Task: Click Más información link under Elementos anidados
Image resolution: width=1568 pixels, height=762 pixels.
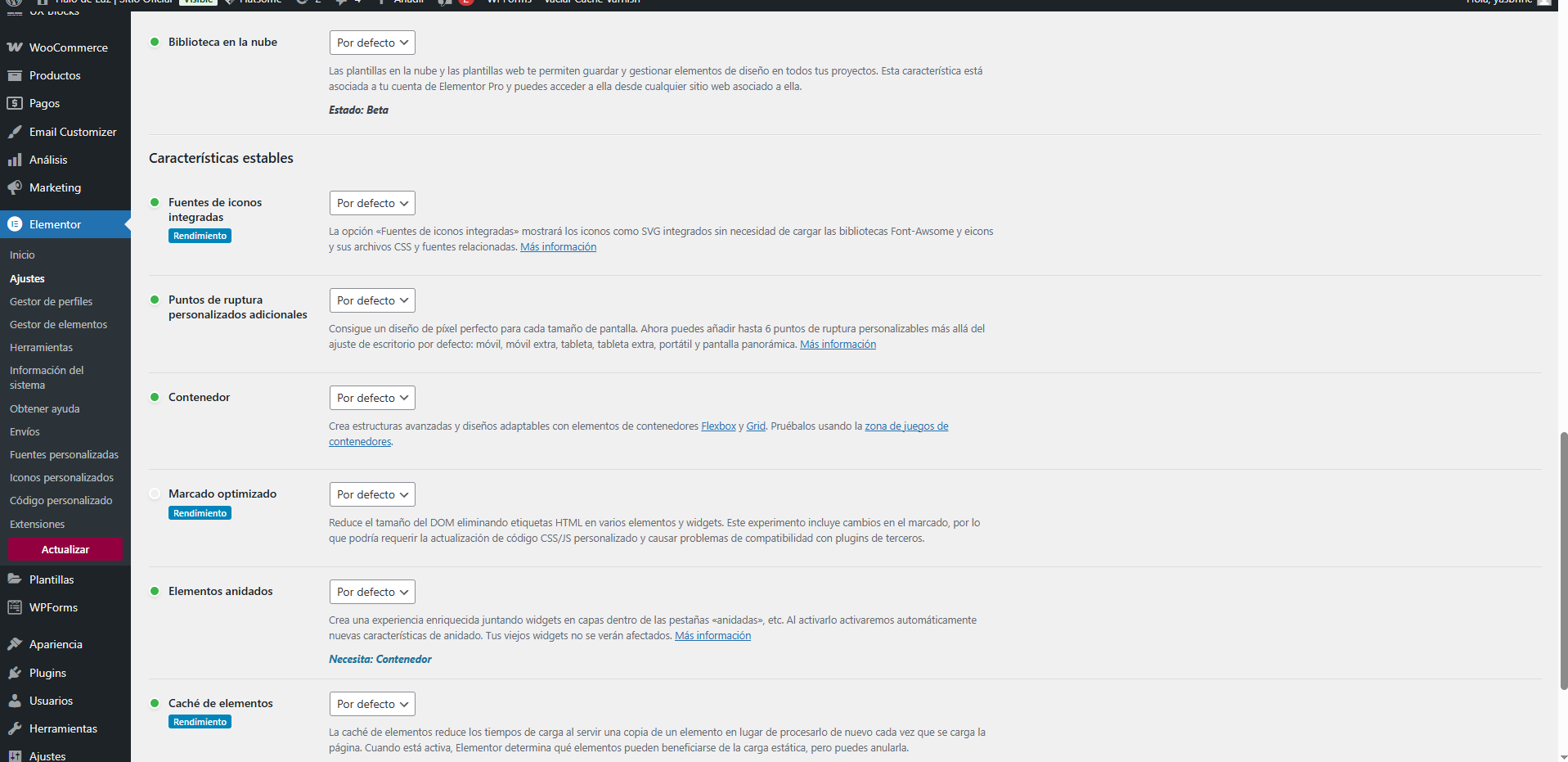Action: (x=712, y=635)
